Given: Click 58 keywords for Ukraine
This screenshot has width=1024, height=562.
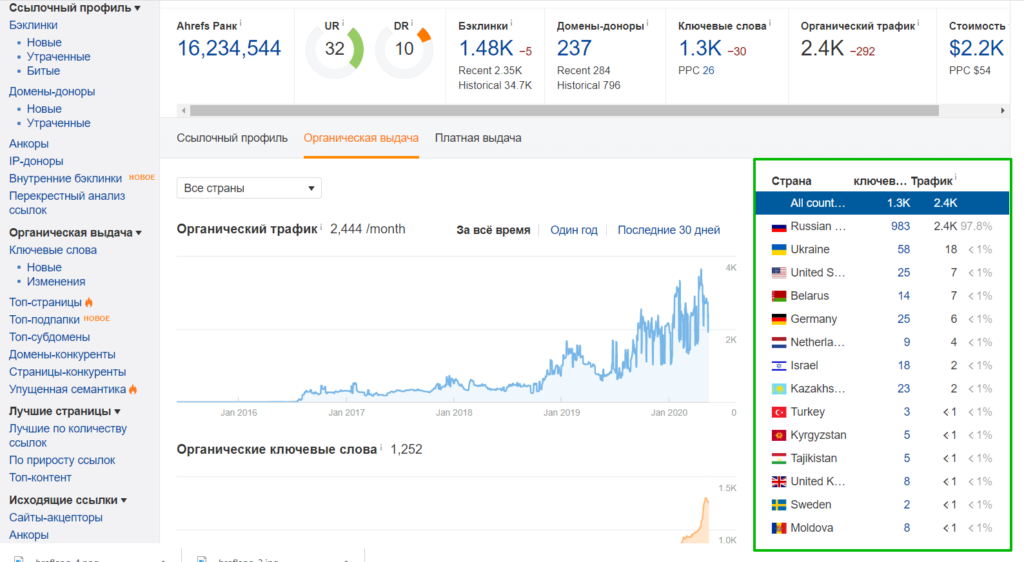Looking at the screenshot, I should (x=904, y=249).
